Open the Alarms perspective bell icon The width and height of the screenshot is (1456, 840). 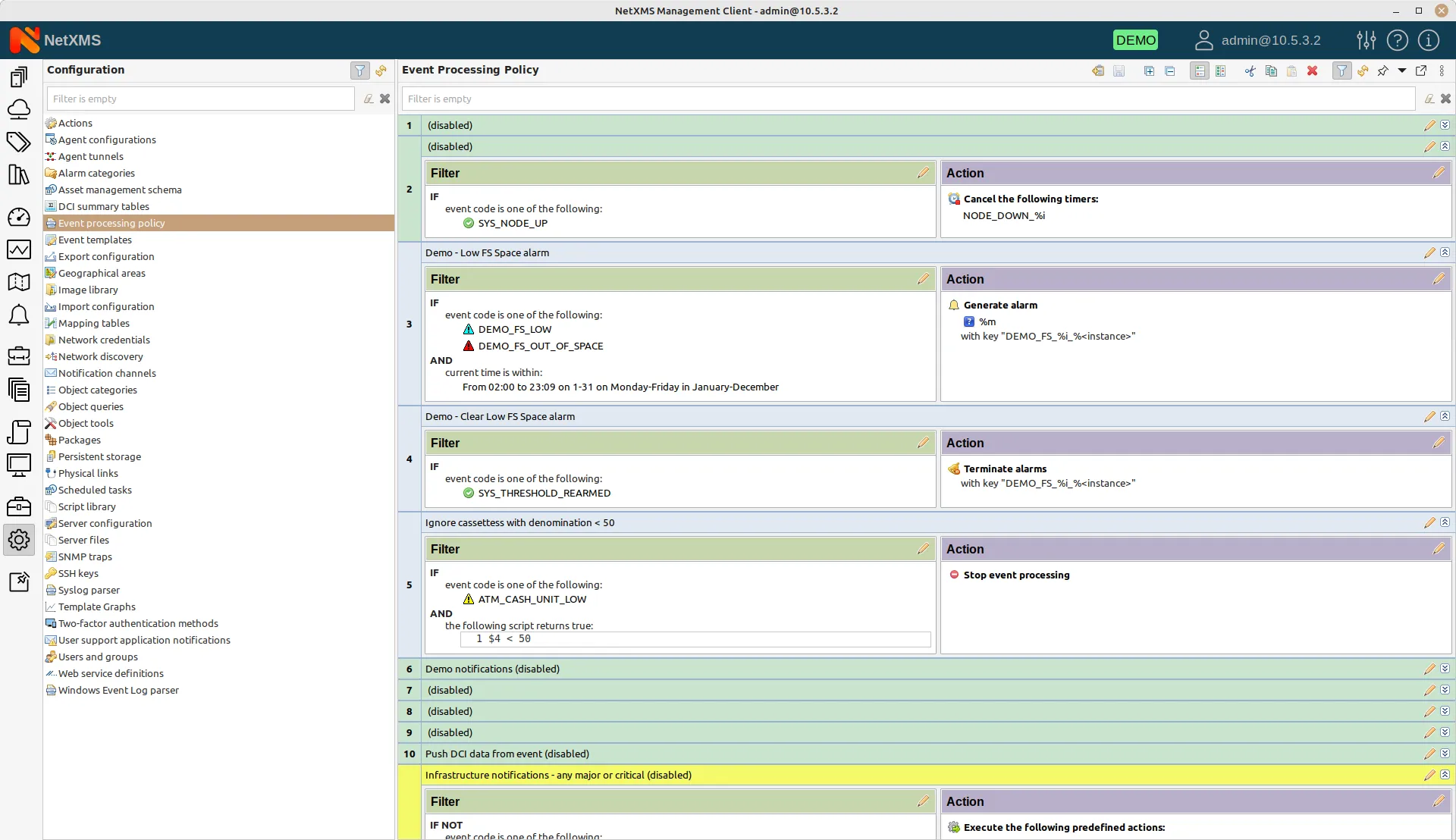(19, 315)
